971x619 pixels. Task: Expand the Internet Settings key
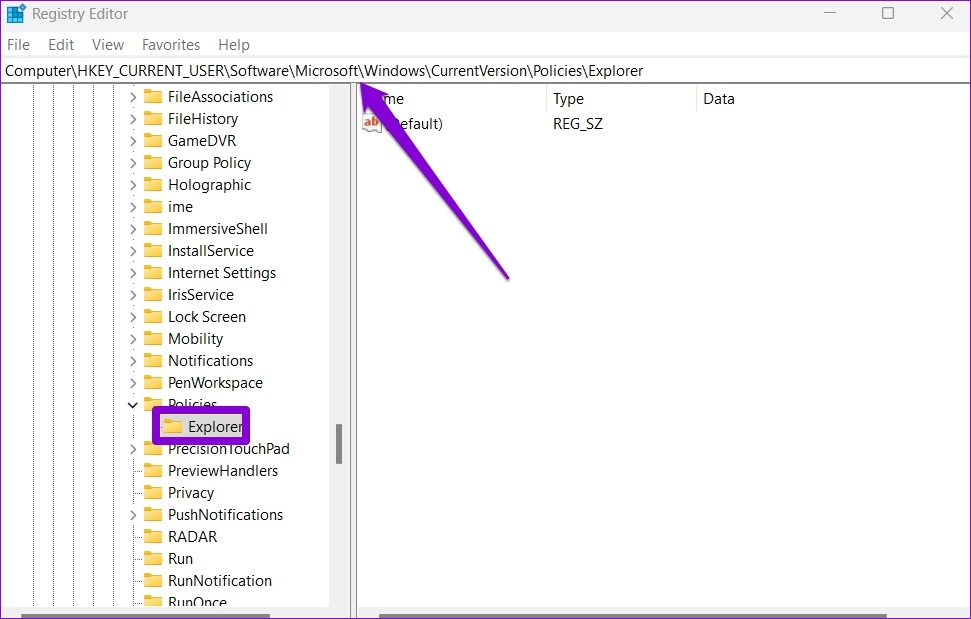(133, 273)
